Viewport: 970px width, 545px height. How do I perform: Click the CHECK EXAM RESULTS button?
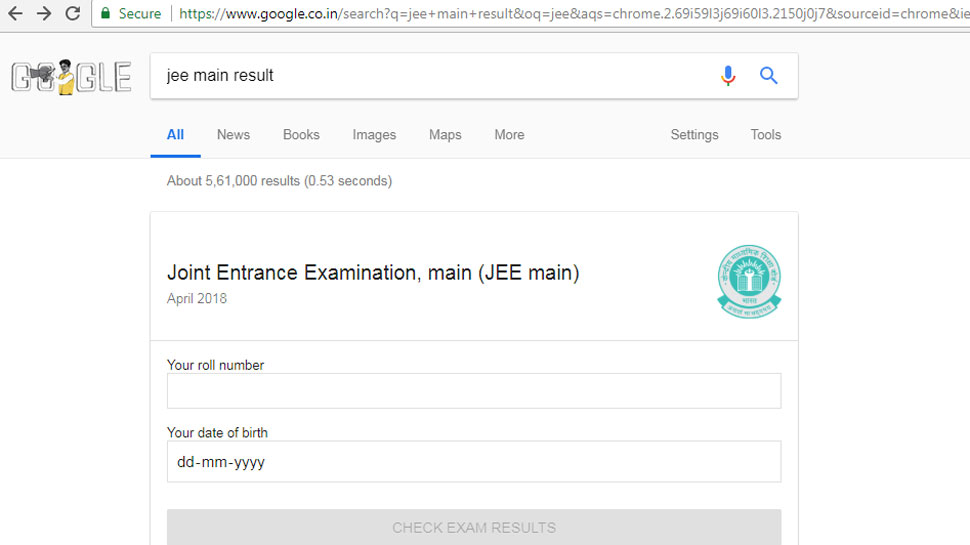point(474,527)
